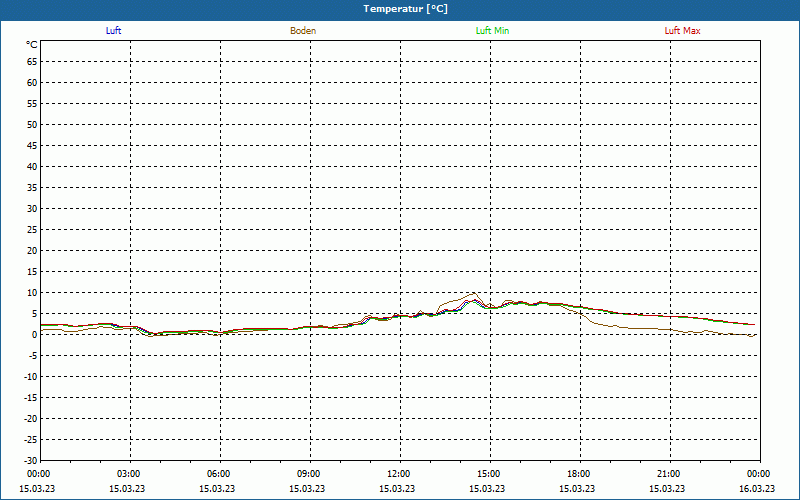Click the brown Boden legend label
This screenshot has height=500, width=800.
303,31
